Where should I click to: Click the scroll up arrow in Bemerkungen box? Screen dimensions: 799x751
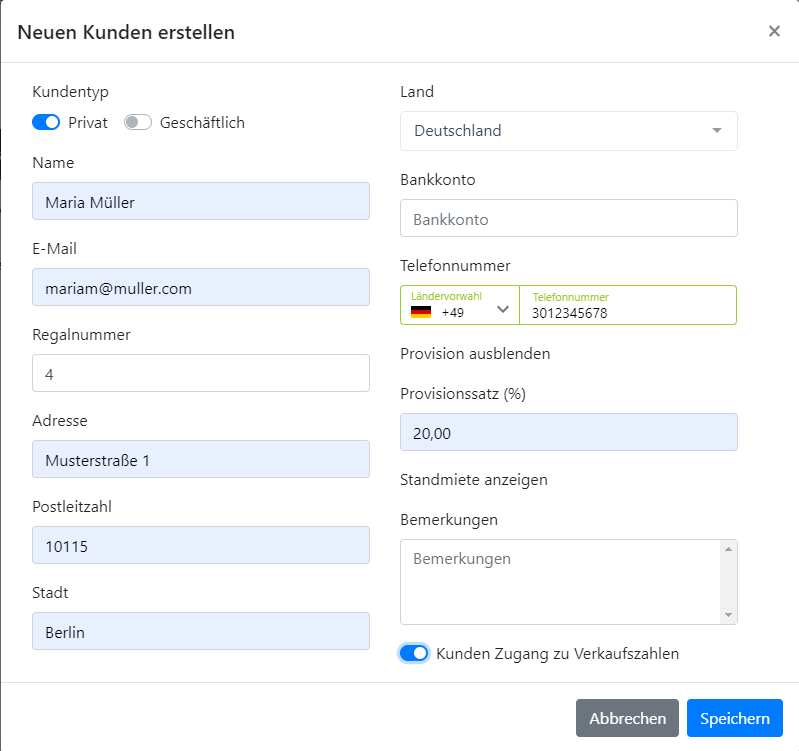(728, 549)
